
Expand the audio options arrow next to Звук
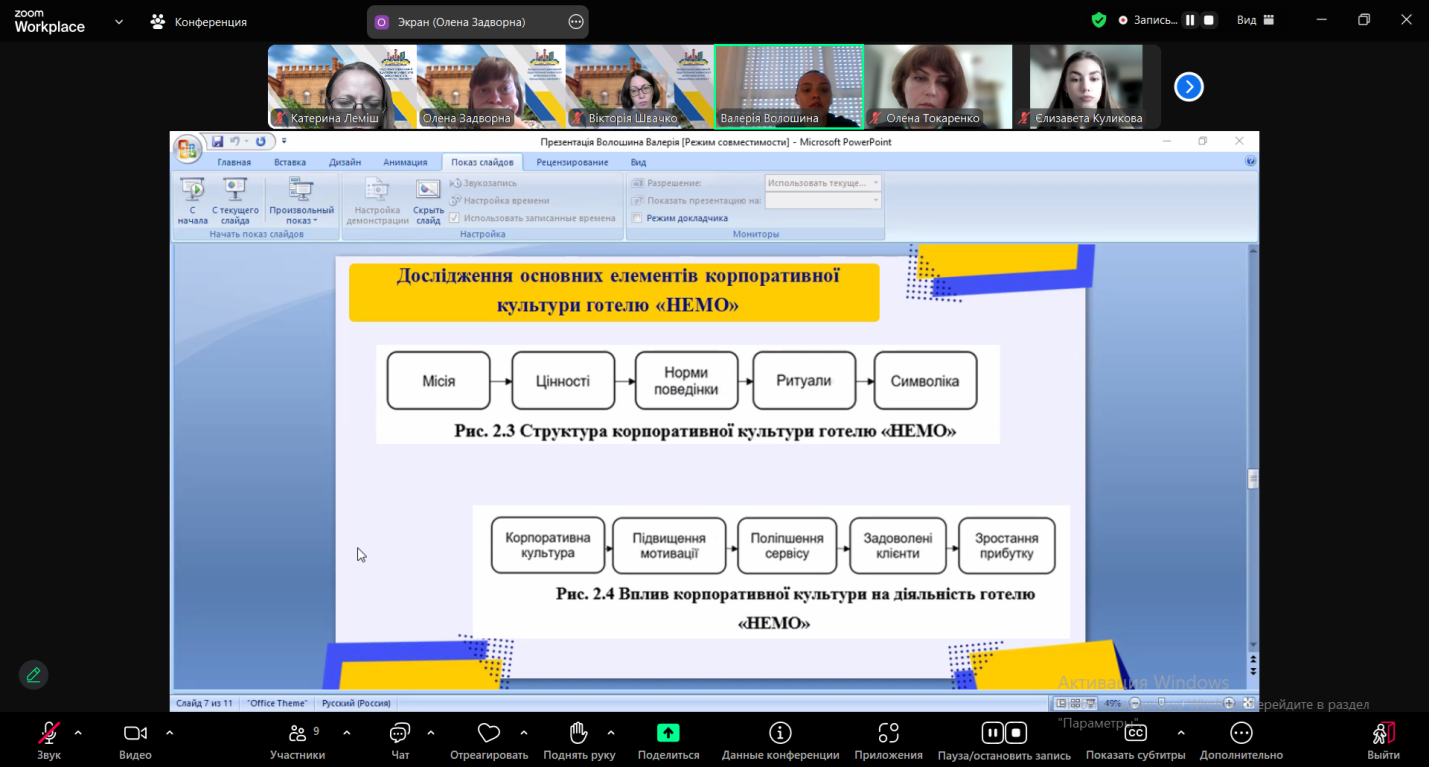coord(78,732)
